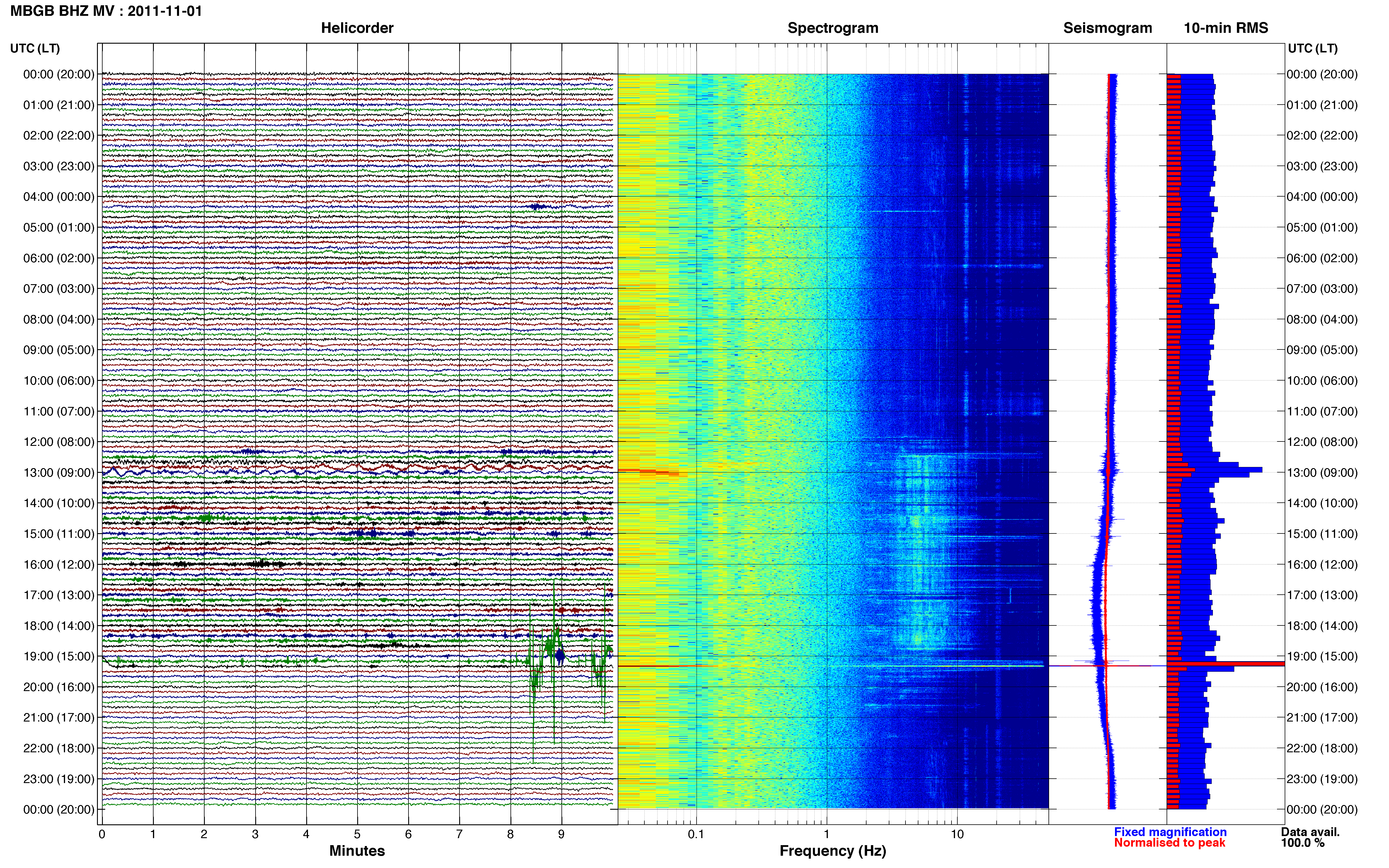Click right-axis time label '20:00 (16:00)'
The image size is (1389, 868).
point(1322,687)
